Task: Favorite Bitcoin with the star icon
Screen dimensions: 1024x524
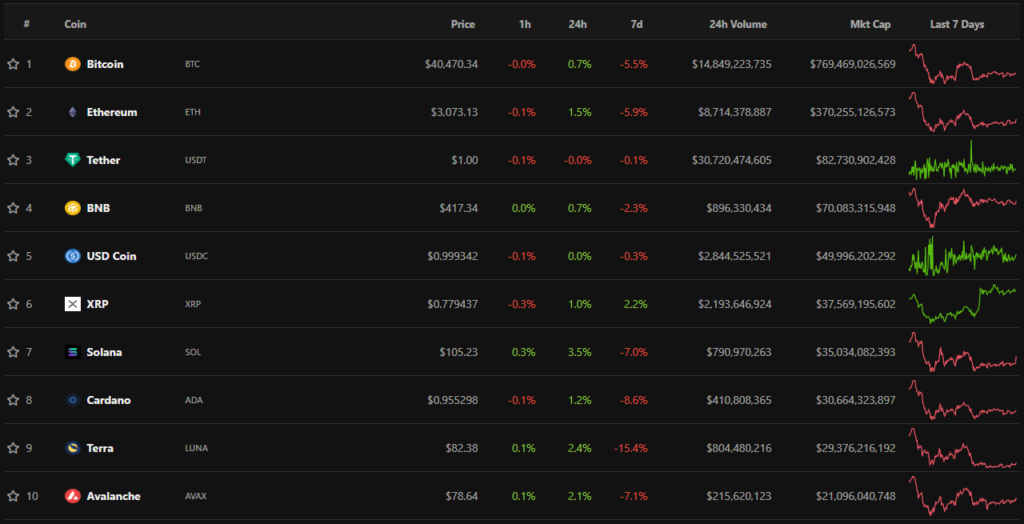Action: (12, 64)
